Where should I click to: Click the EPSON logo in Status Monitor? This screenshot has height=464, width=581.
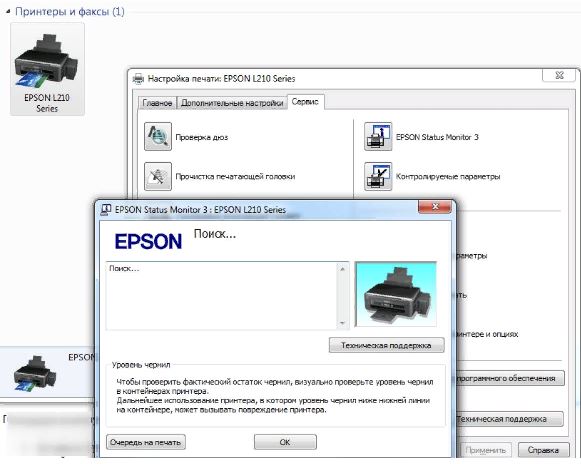[x=148, y=242]
